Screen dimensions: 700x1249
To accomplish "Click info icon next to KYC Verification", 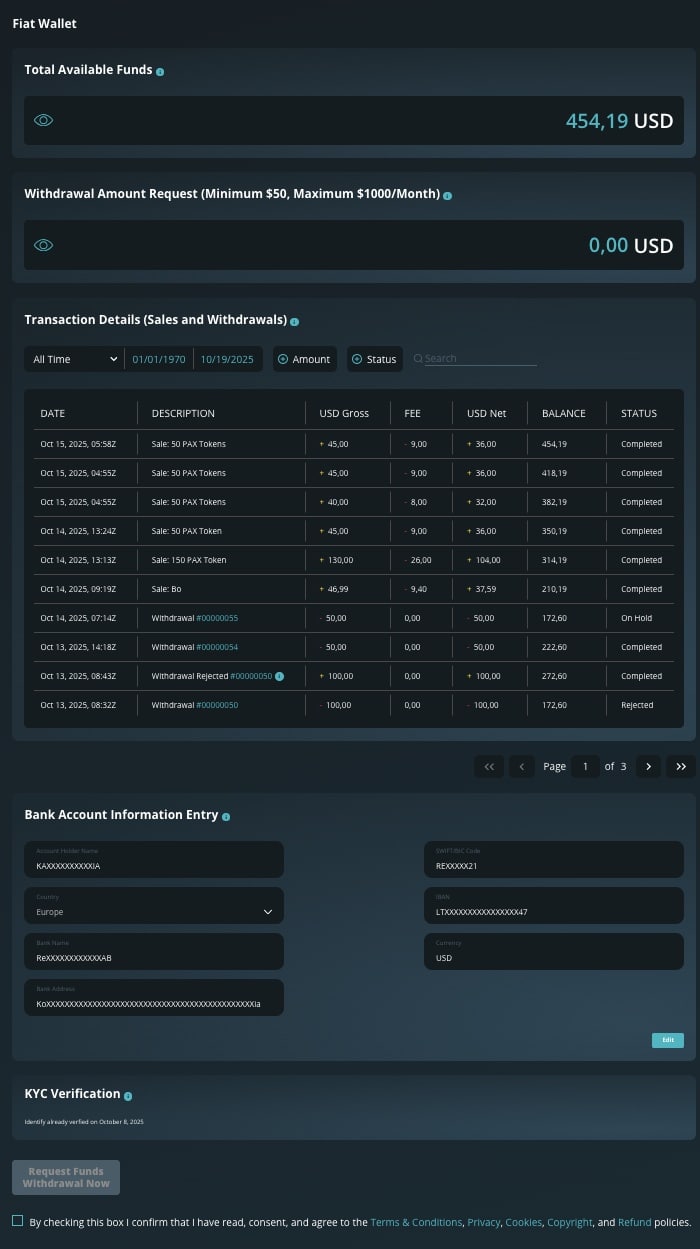I will click(128, 1096).
